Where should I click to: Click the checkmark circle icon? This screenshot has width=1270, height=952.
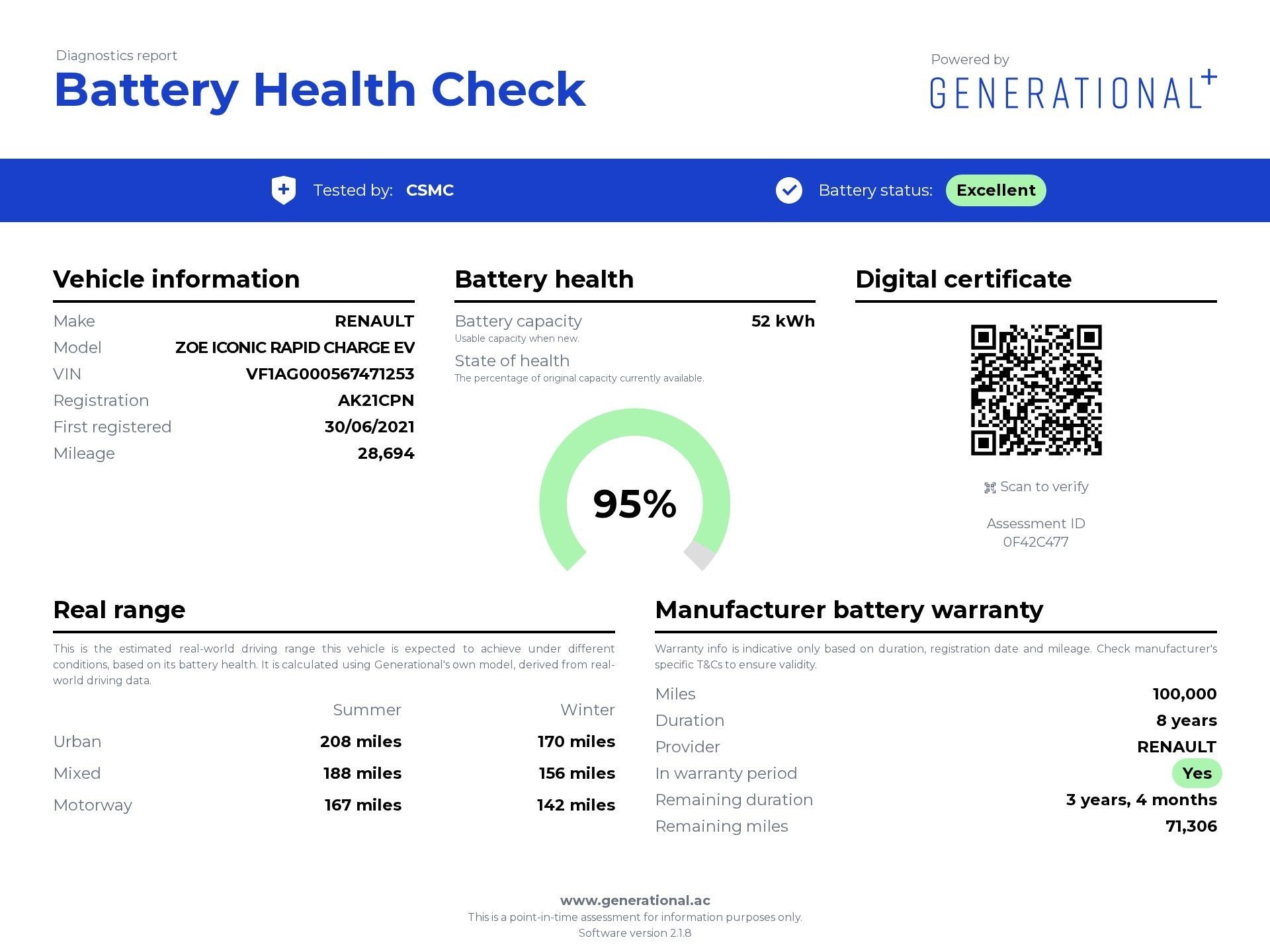(788, 190)
